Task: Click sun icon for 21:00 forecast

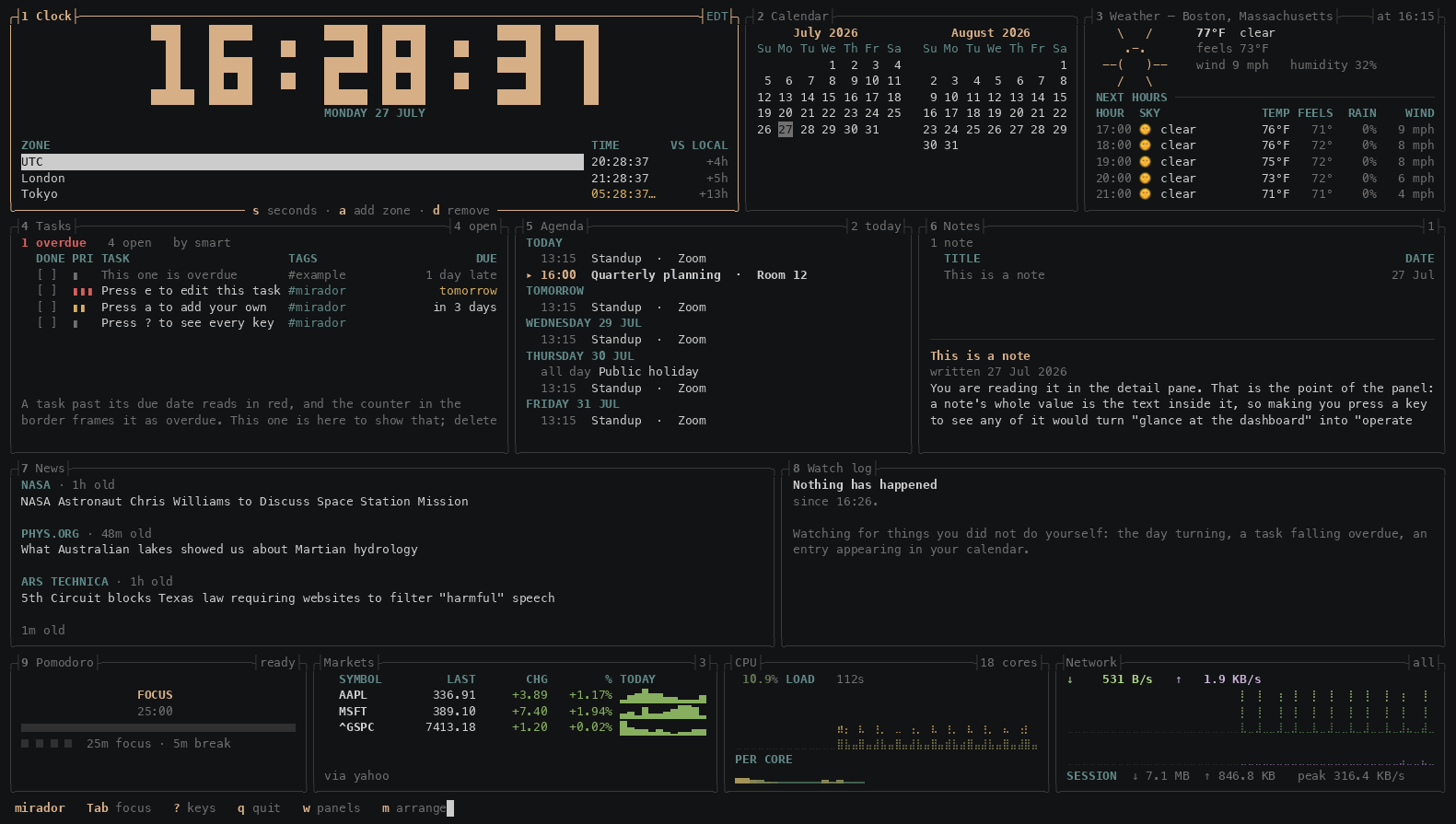Action: pos(1145,194)
